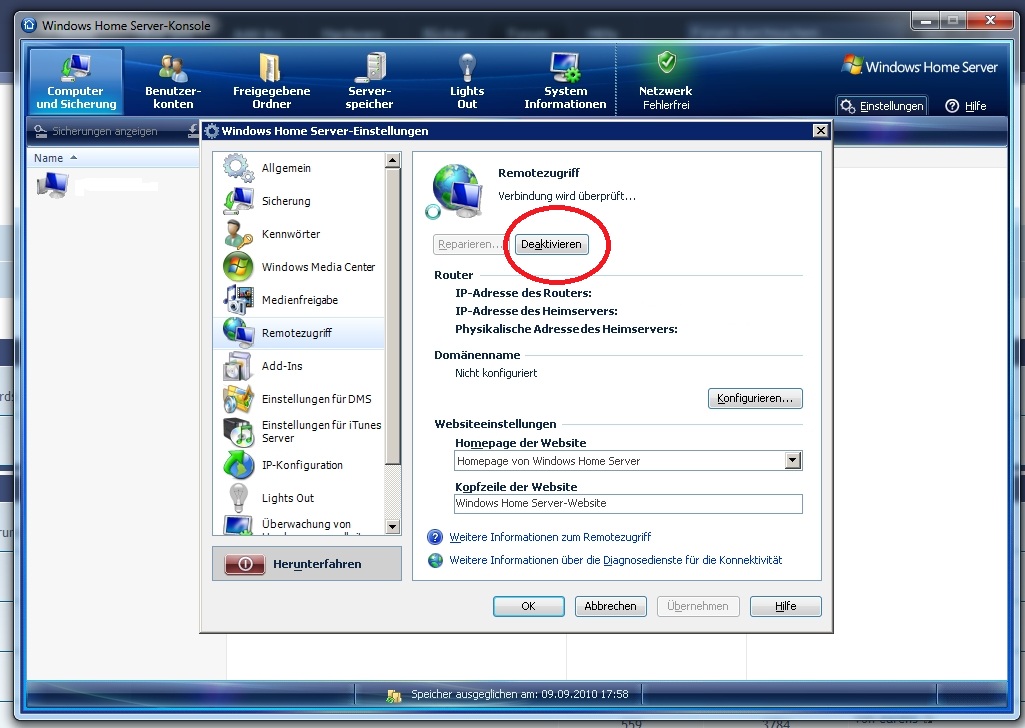Select Windows Media Center icon

[239, 267]
